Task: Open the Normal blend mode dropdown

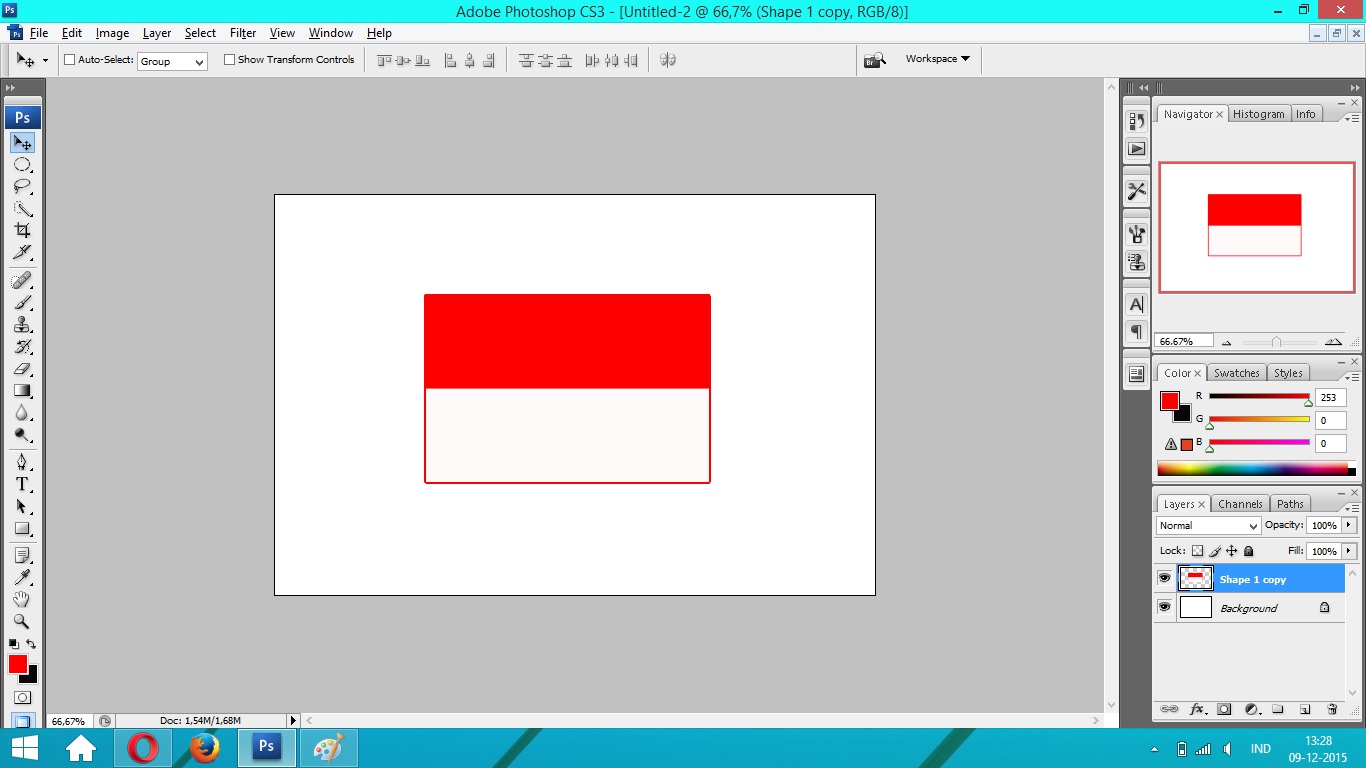Action: (x=1208, y=525)
